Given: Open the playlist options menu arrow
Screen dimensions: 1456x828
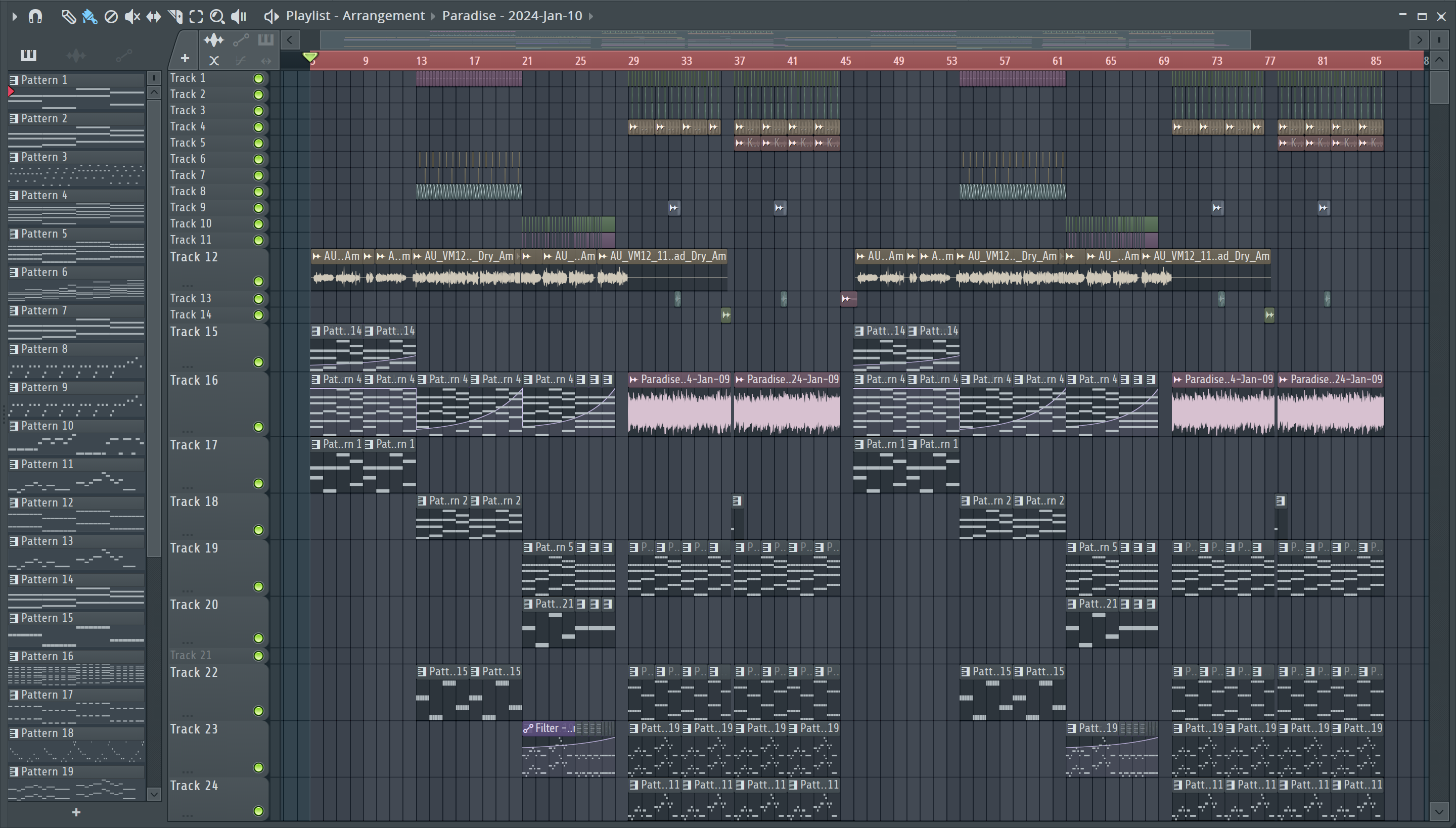Looking at the screenshot, I should [x=14, y=17].
